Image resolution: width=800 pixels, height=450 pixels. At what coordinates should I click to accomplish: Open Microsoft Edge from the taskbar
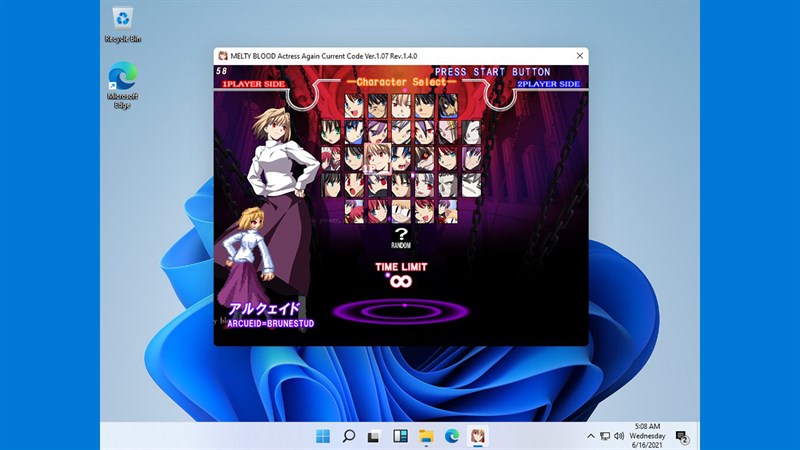[452, 436]
